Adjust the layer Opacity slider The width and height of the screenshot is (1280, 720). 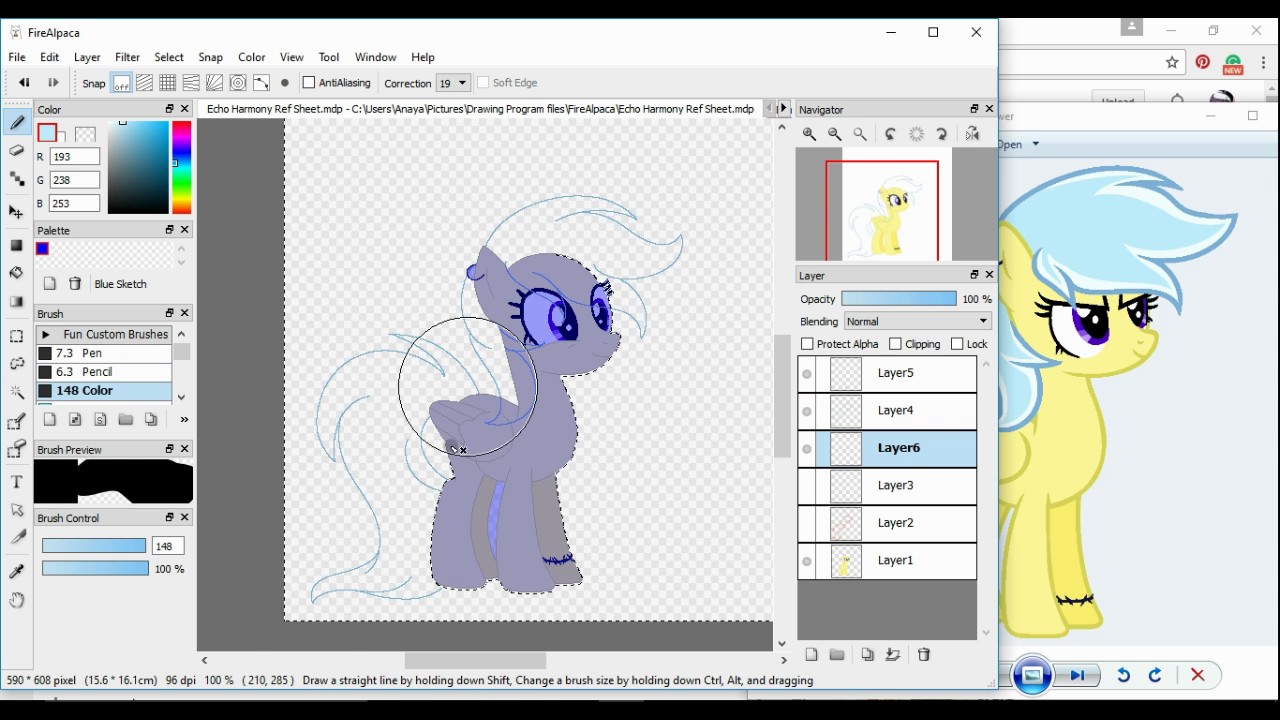[x=899, y=299]
